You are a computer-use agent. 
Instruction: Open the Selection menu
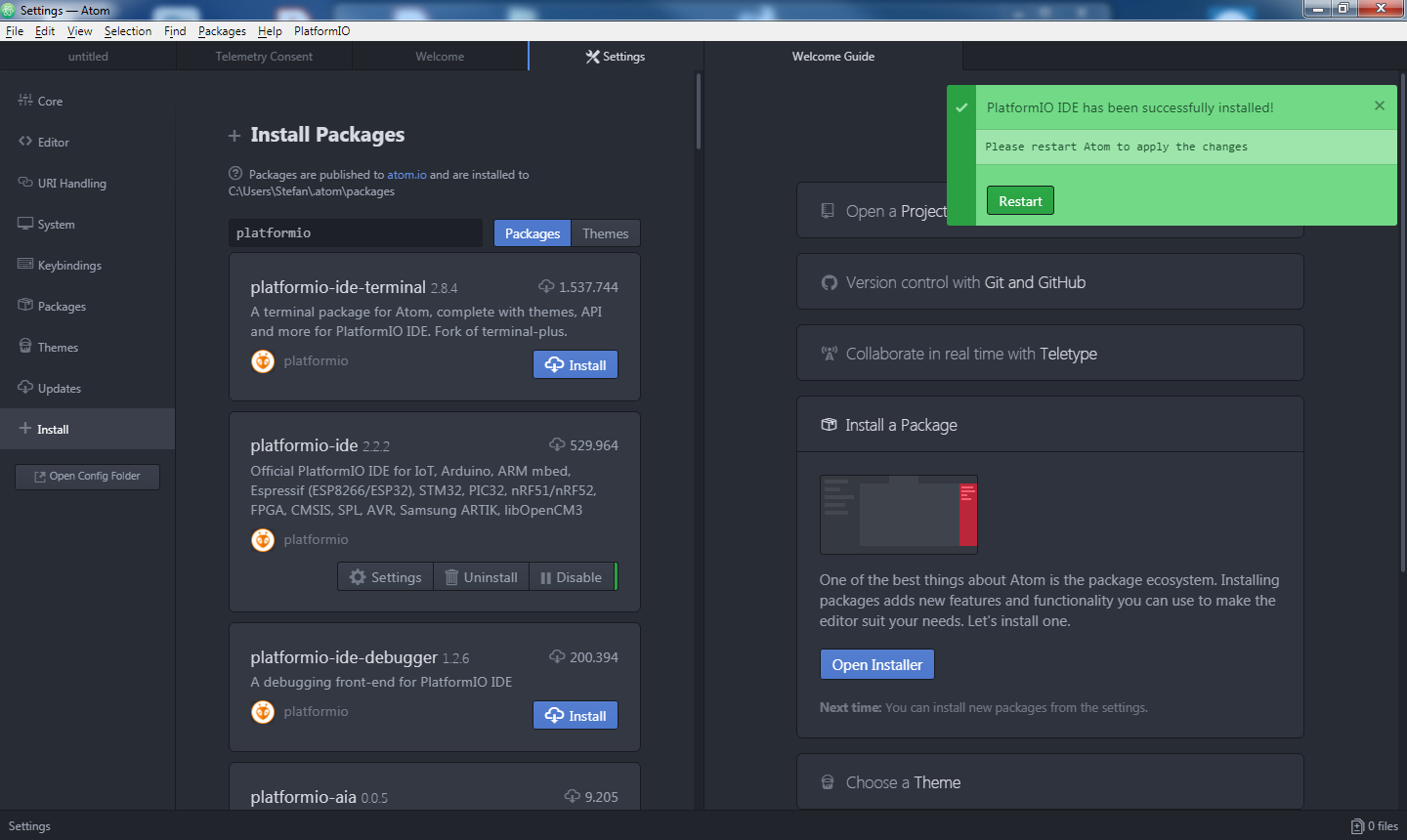coord(128,31)
